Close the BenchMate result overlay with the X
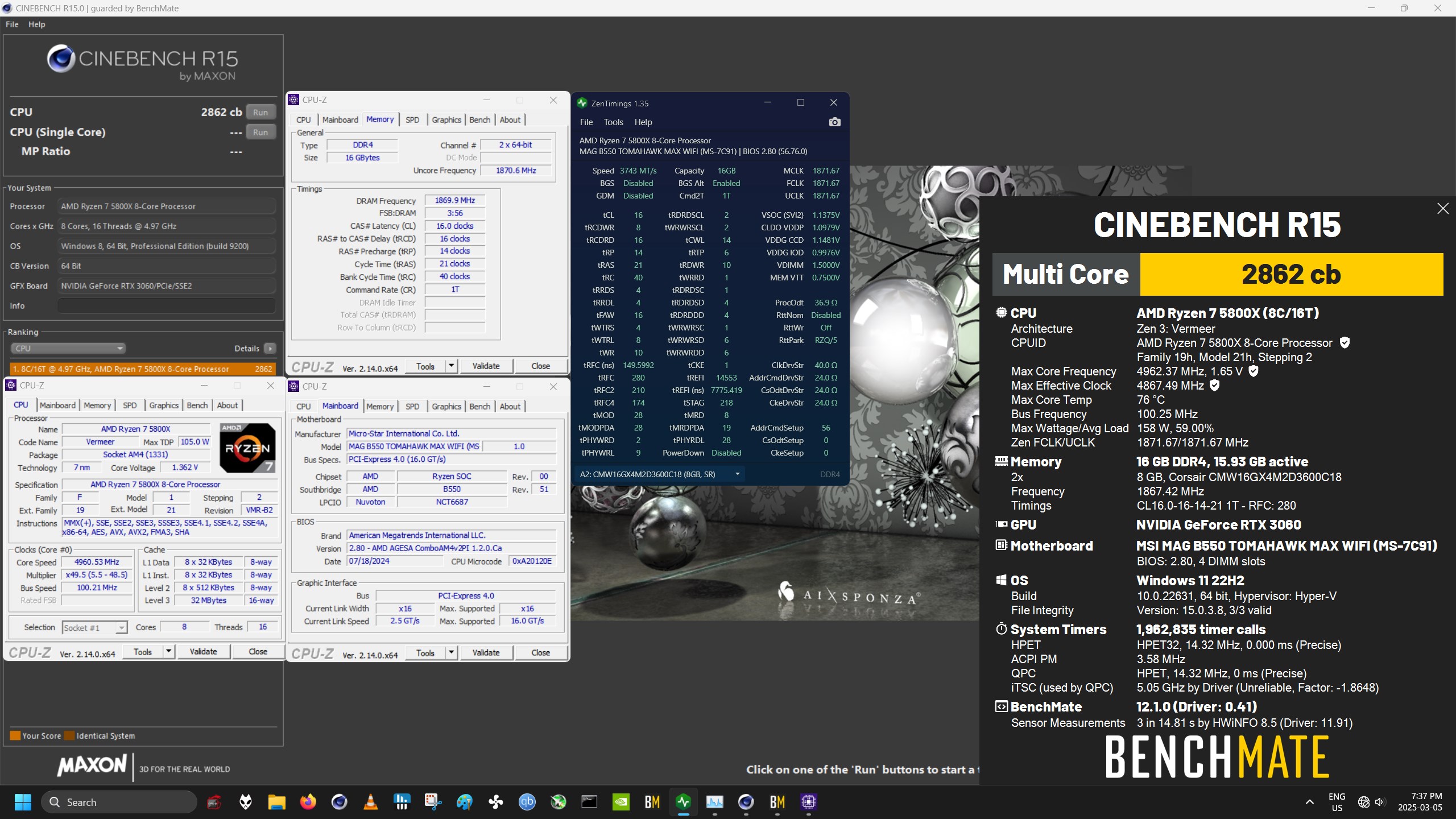1456x819 pixels. [1442, 209]
